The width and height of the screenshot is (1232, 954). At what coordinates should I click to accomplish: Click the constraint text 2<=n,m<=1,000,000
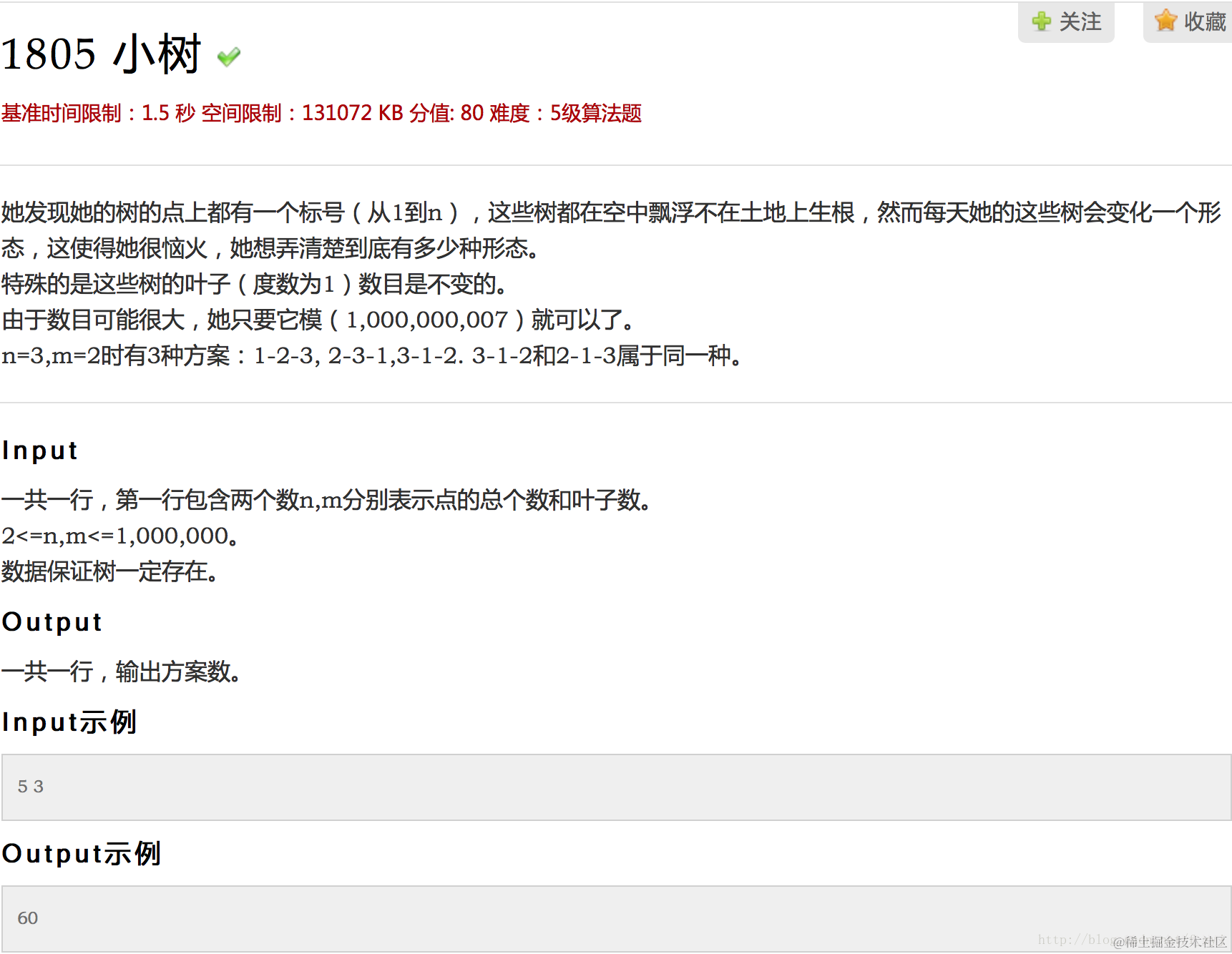pyautogui.click(x=120, y=536)
